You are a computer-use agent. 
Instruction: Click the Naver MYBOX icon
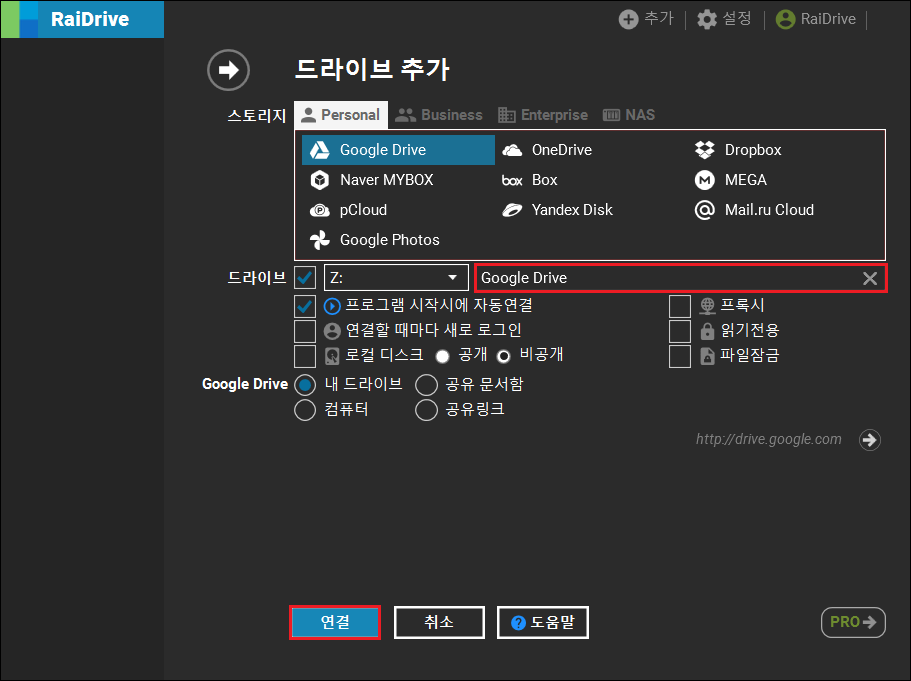320,180
